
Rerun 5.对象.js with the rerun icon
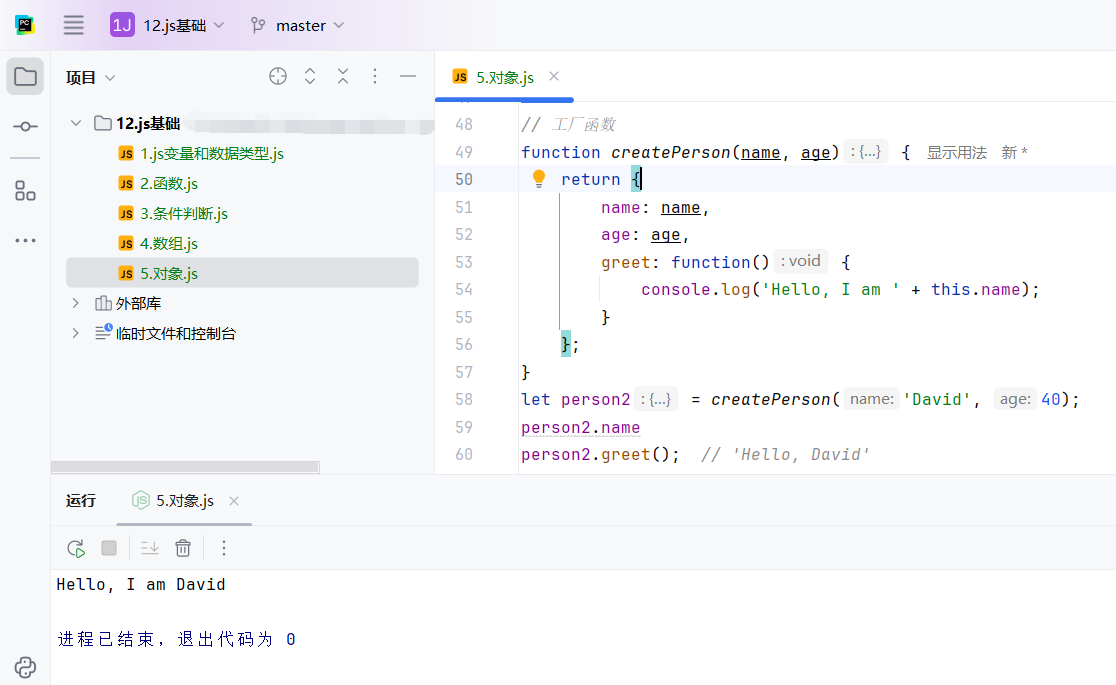pyautogui.click(x=76, y=548)
